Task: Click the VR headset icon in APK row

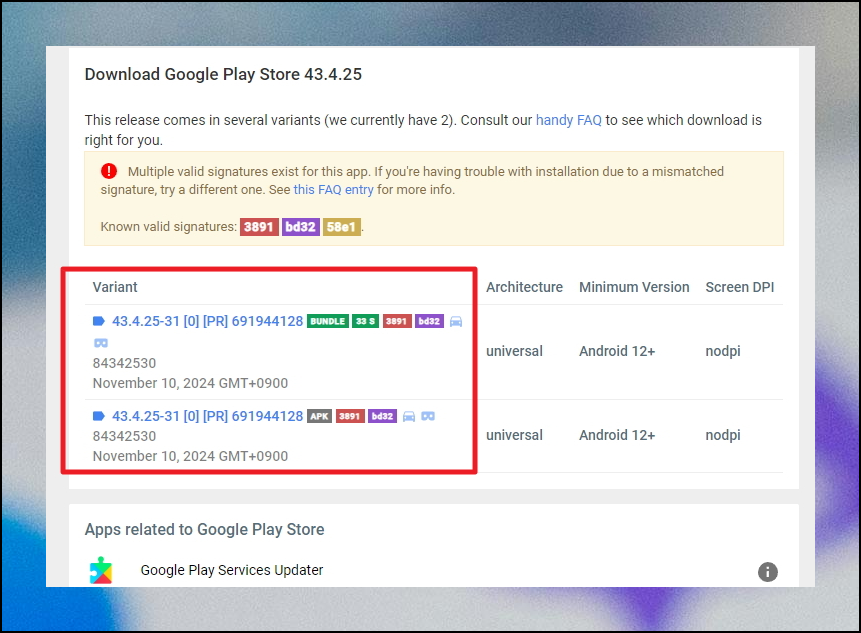Action: pyautogui.click(x=428, y=416)
